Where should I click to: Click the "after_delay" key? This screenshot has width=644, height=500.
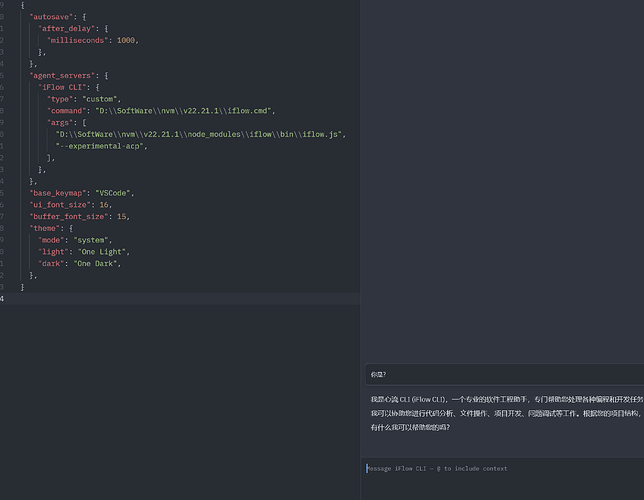67,29
